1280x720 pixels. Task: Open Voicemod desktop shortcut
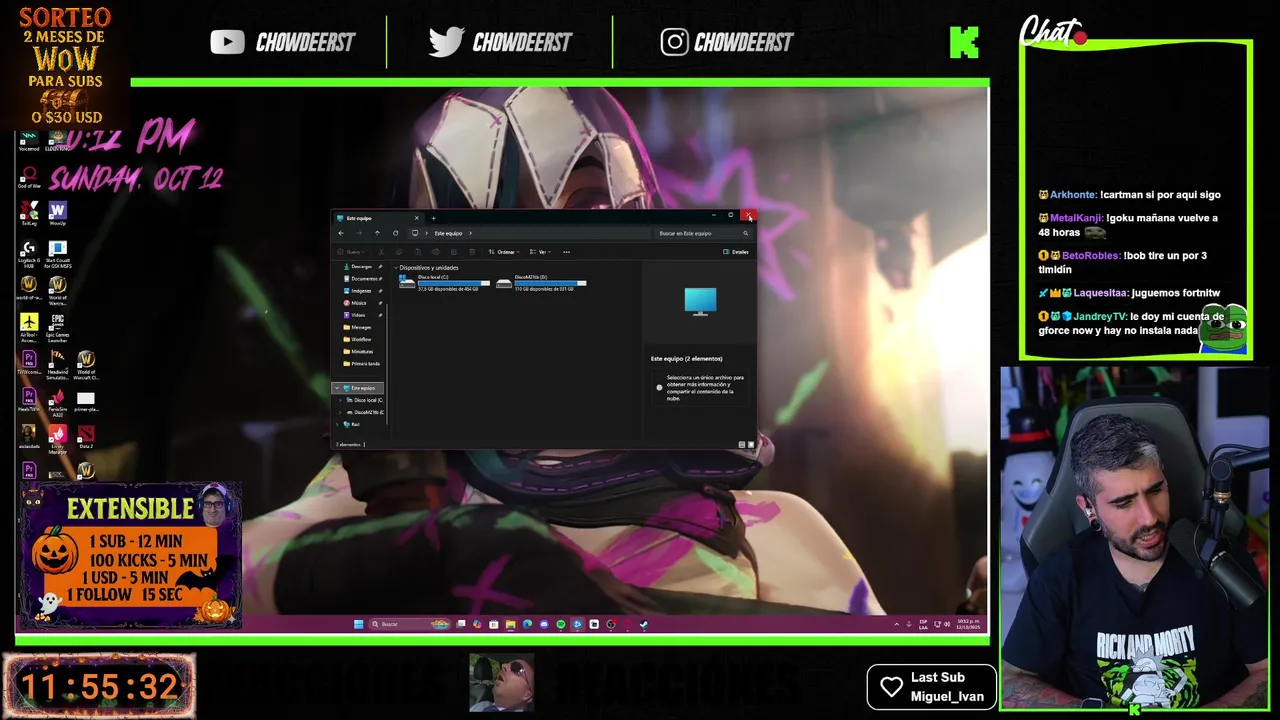coord(29,140)
